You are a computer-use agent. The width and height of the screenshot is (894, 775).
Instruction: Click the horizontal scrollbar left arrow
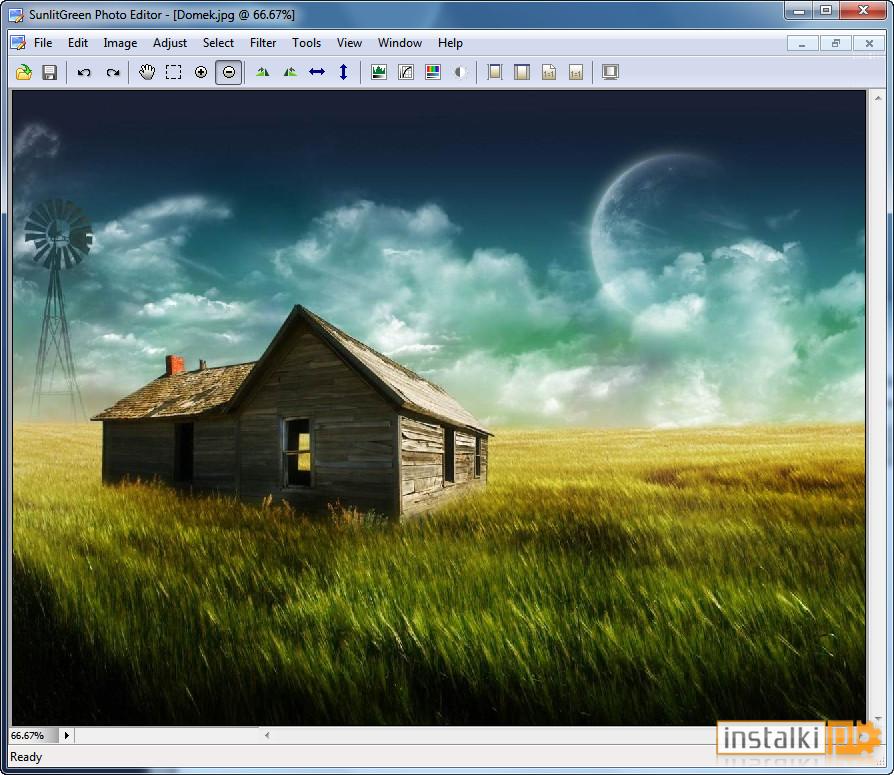(x=267, y=735)
